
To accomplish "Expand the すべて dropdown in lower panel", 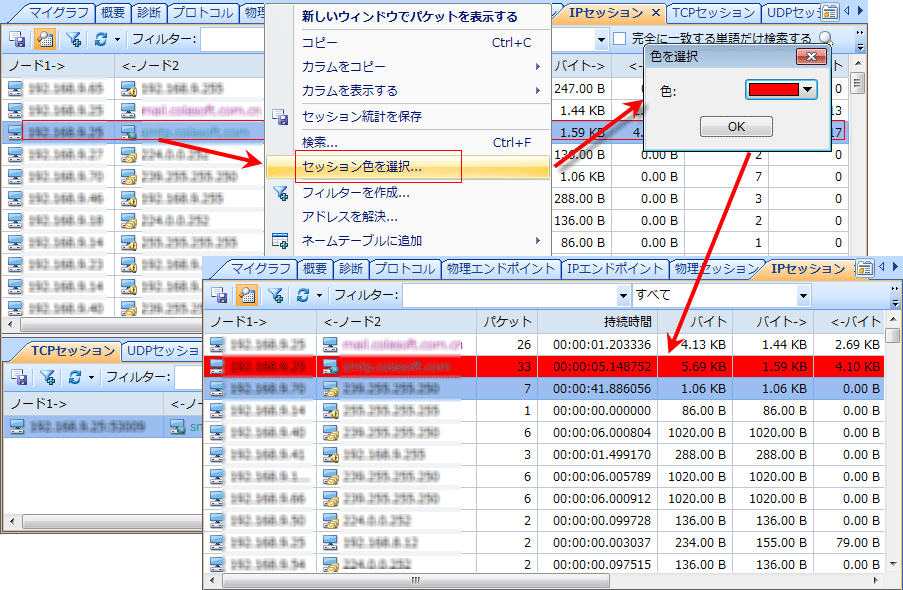I will click(803, 296).
